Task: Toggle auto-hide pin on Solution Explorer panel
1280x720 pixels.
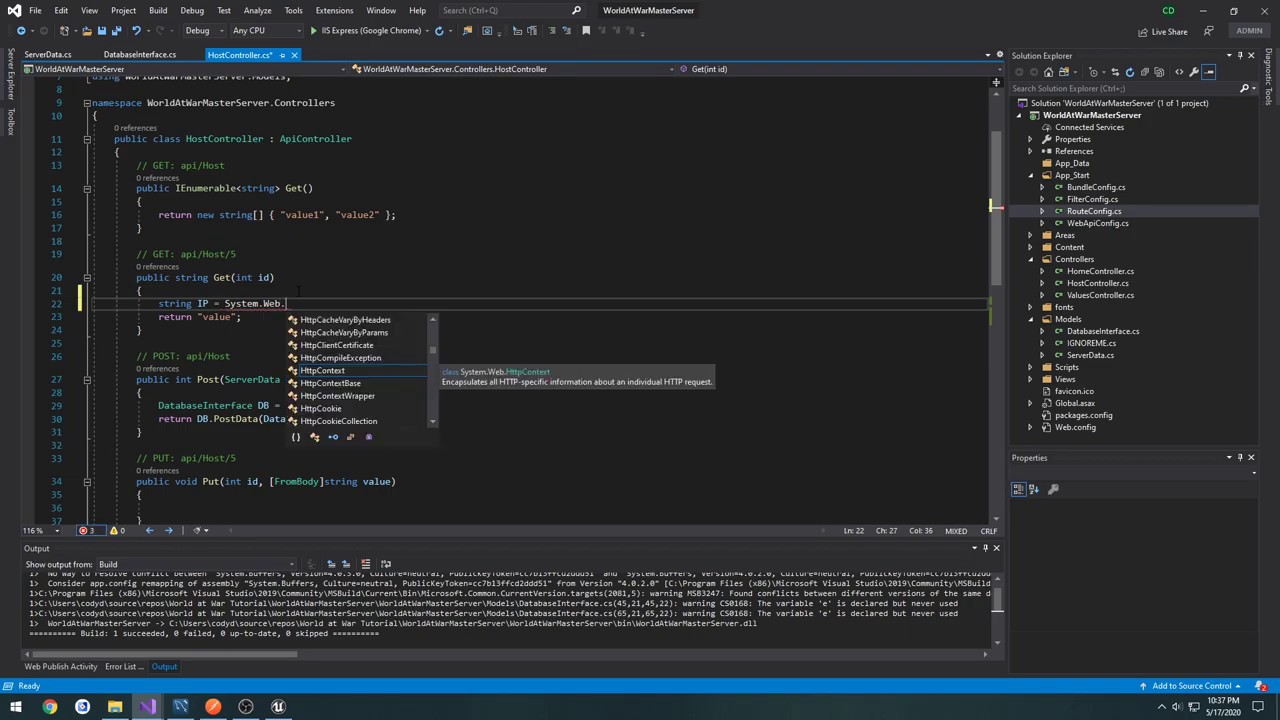Action: [x=1240, y=56]
